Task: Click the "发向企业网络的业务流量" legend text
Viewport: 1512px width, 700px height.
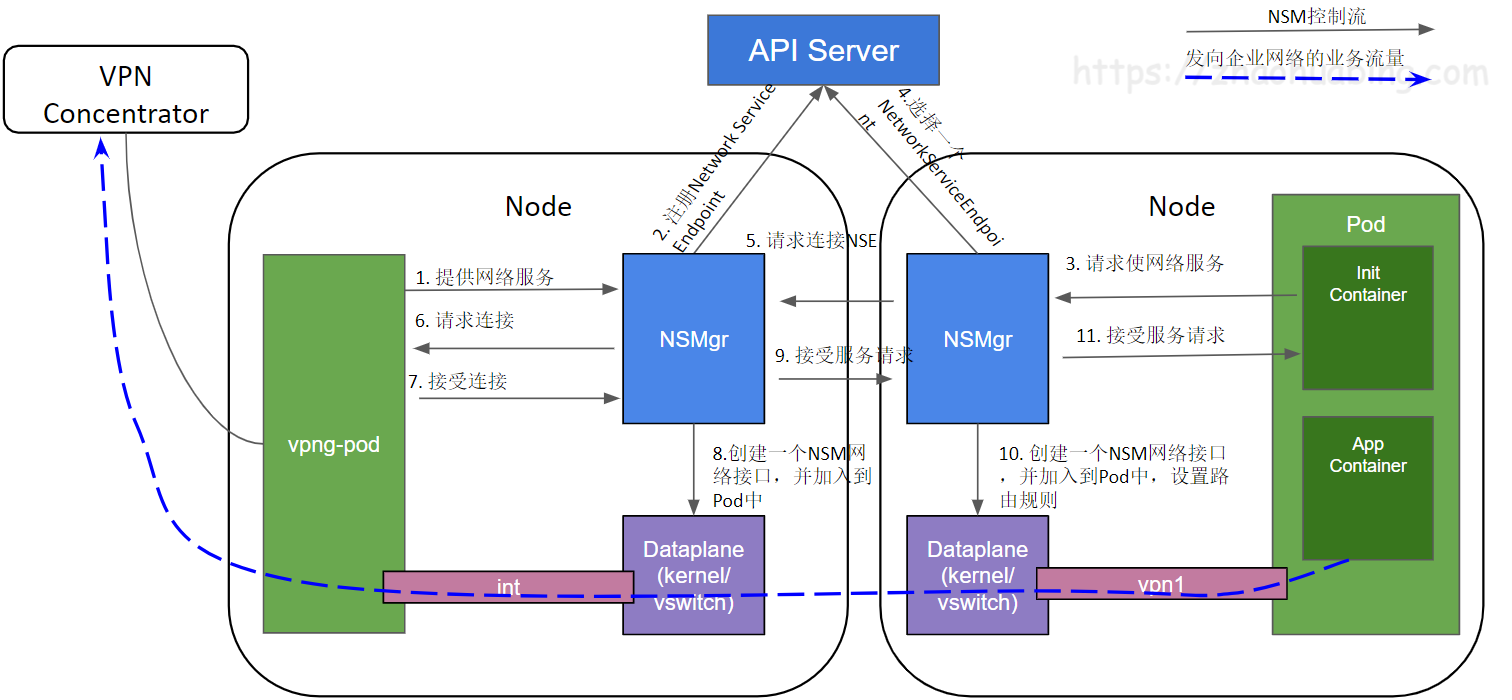Action: click(x=1294, y=58)
